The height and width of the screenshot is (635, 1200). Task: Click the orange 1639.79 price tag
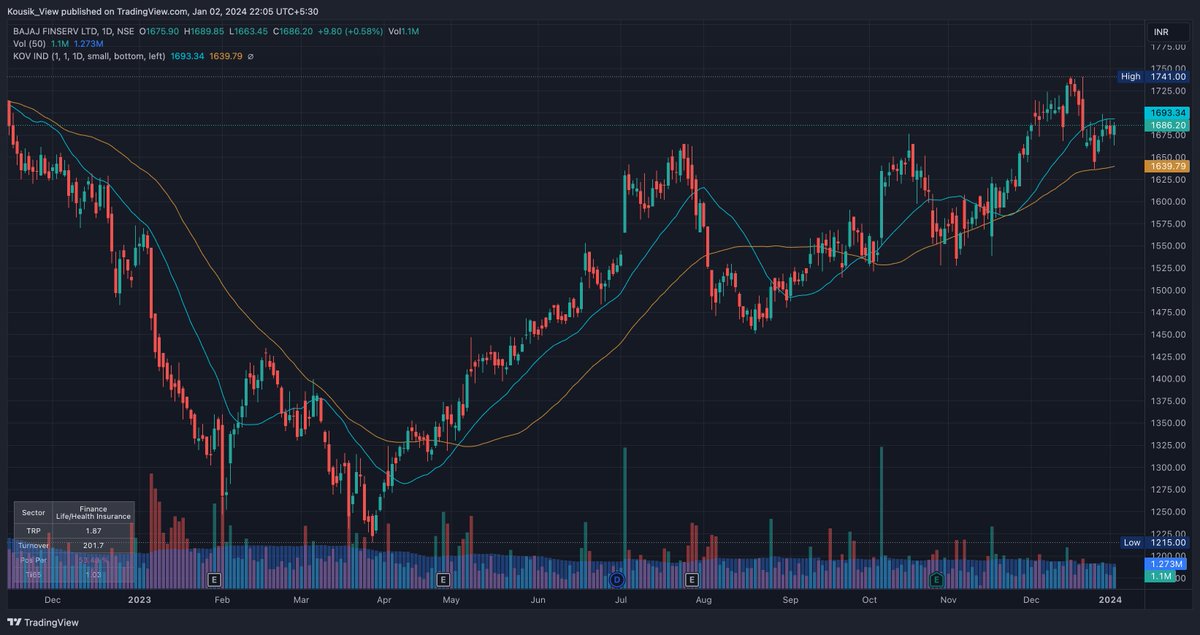1168,166
